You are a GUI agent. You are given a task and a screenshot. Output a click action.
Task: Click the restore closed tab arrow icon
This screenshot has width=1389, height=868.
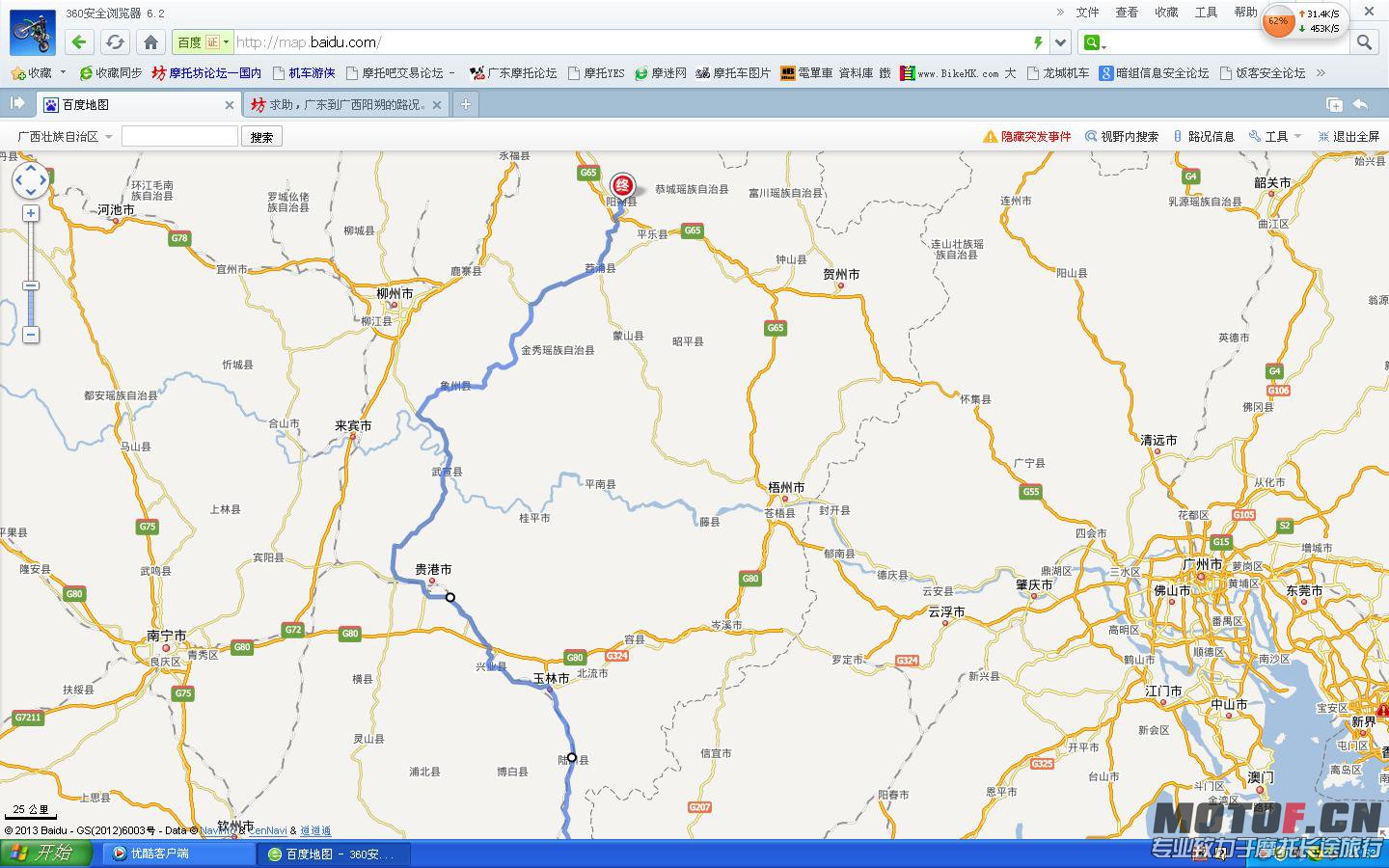pos(1361,104)
